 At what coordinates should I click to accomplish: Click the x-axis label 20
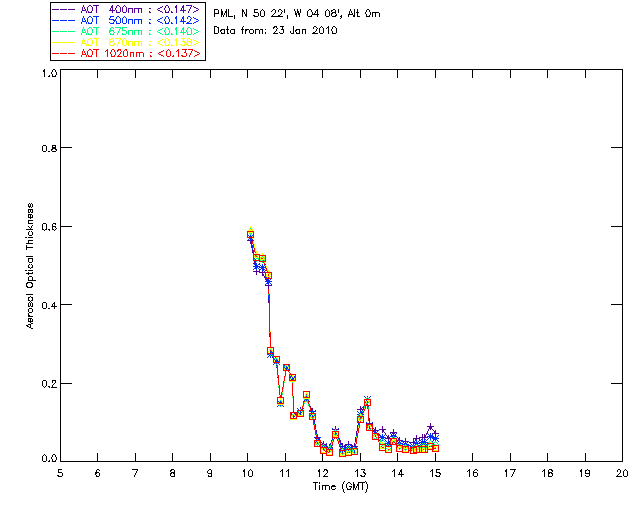point(622,473)
